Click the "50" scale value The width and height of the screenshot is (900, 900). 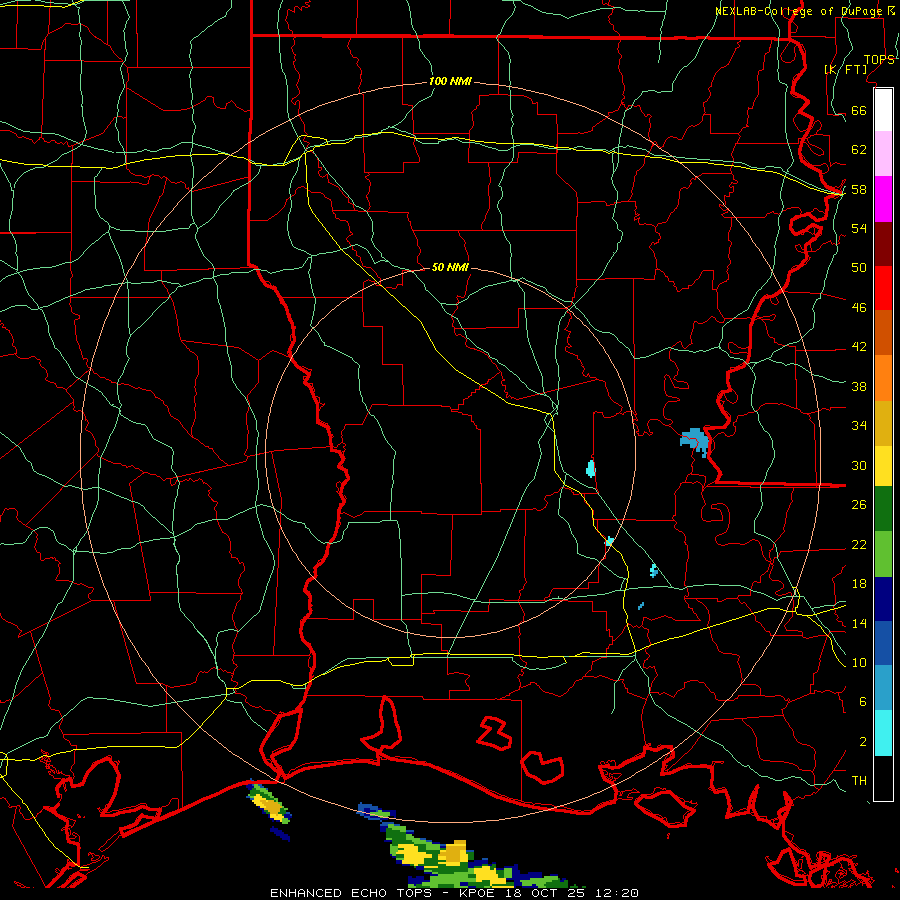tap(859, 268)
